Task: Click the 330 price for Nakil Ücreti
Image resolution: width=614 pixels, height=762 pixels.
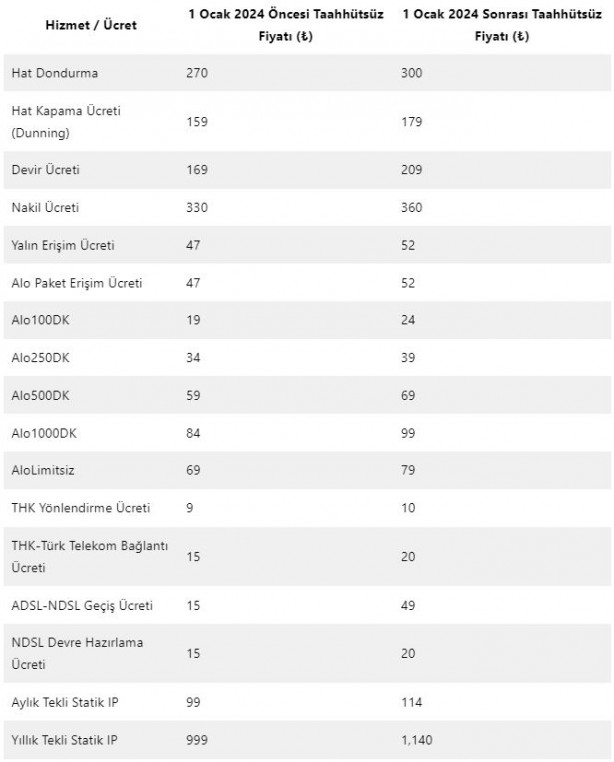Action: 197,207
